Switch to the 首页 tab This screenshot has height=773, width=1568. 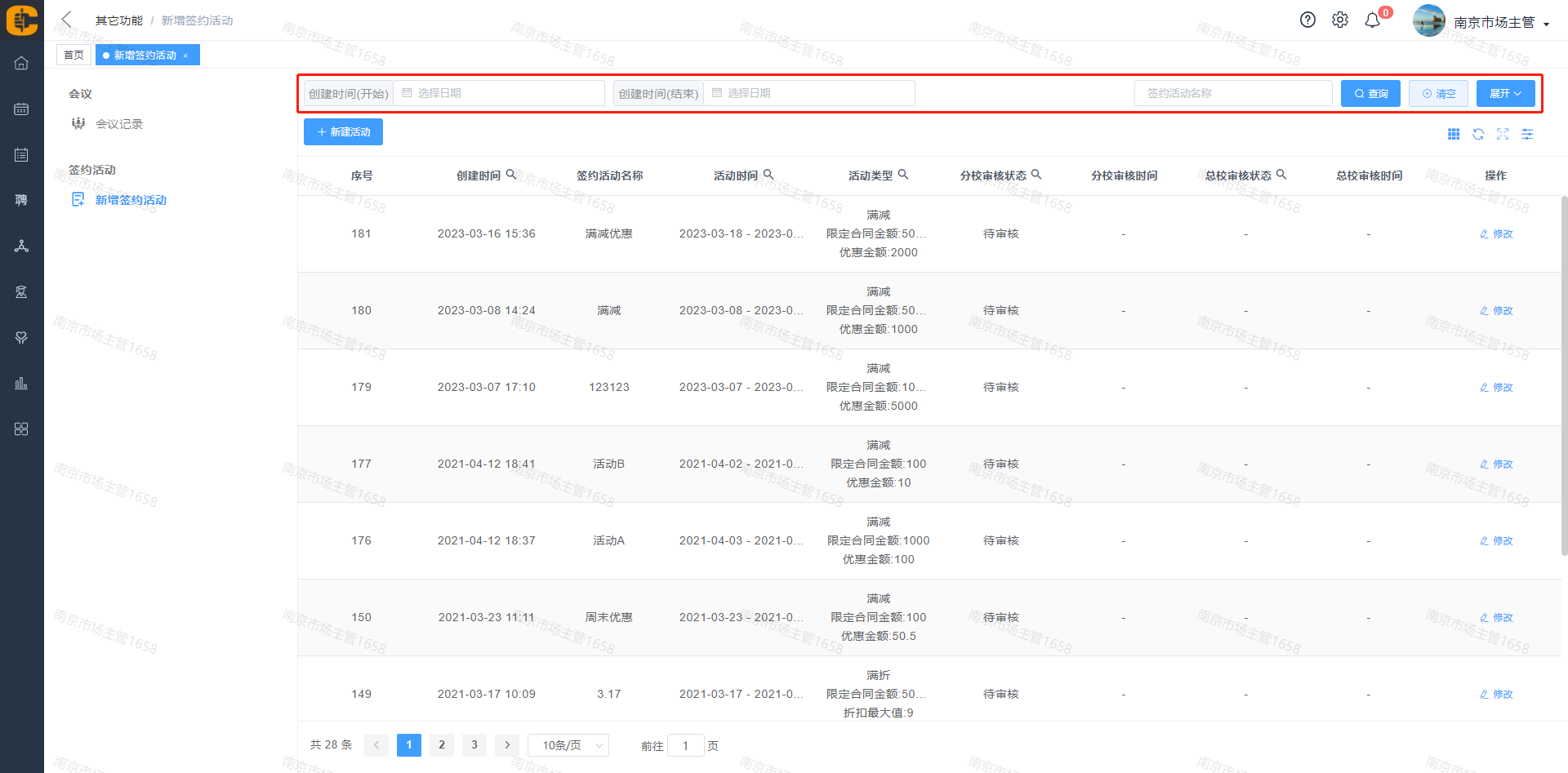pyautogui.click(x=73, y=56)
